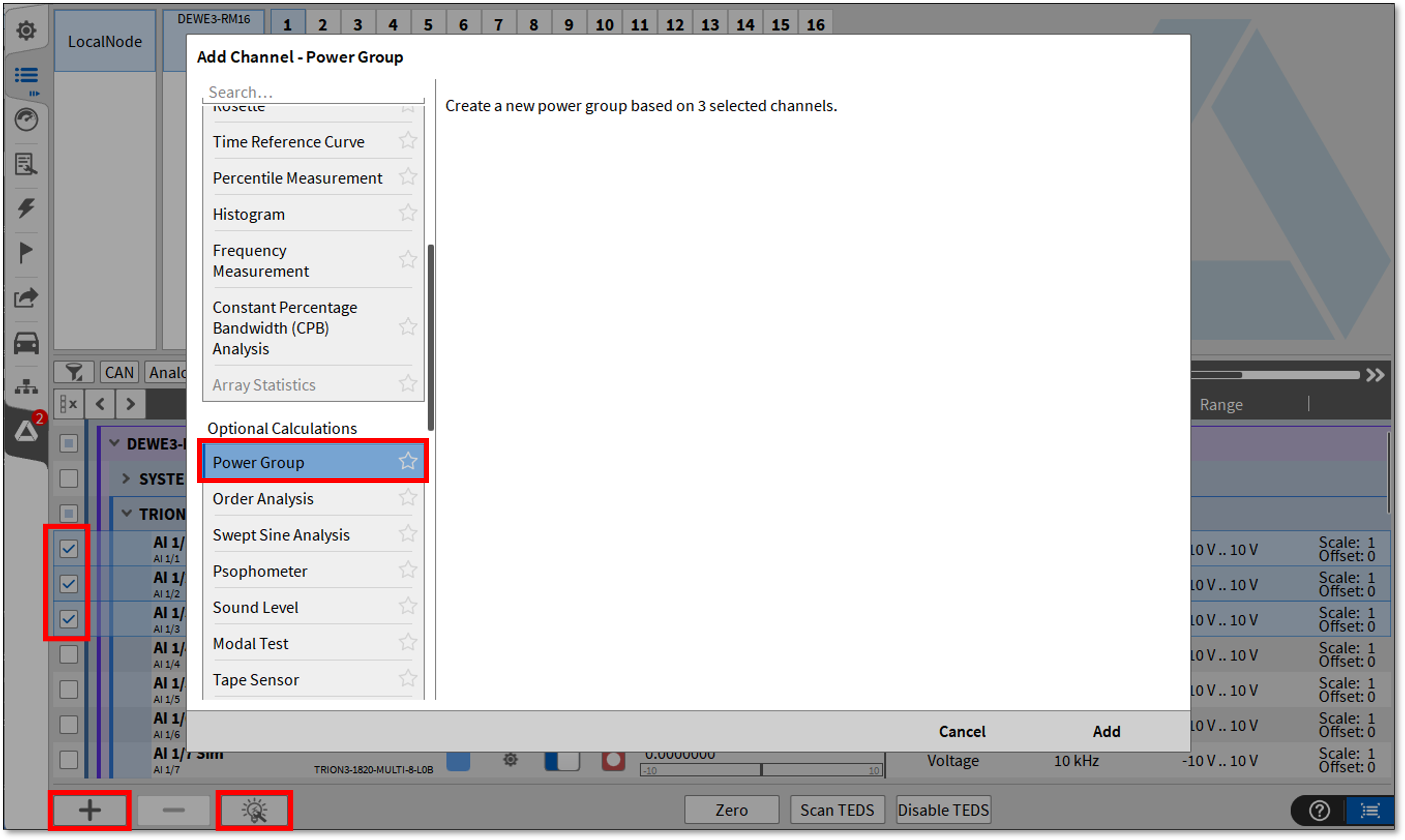1405x840 pixels.
Task: Select Order Analysis in the list
Action: coord(263,499)
